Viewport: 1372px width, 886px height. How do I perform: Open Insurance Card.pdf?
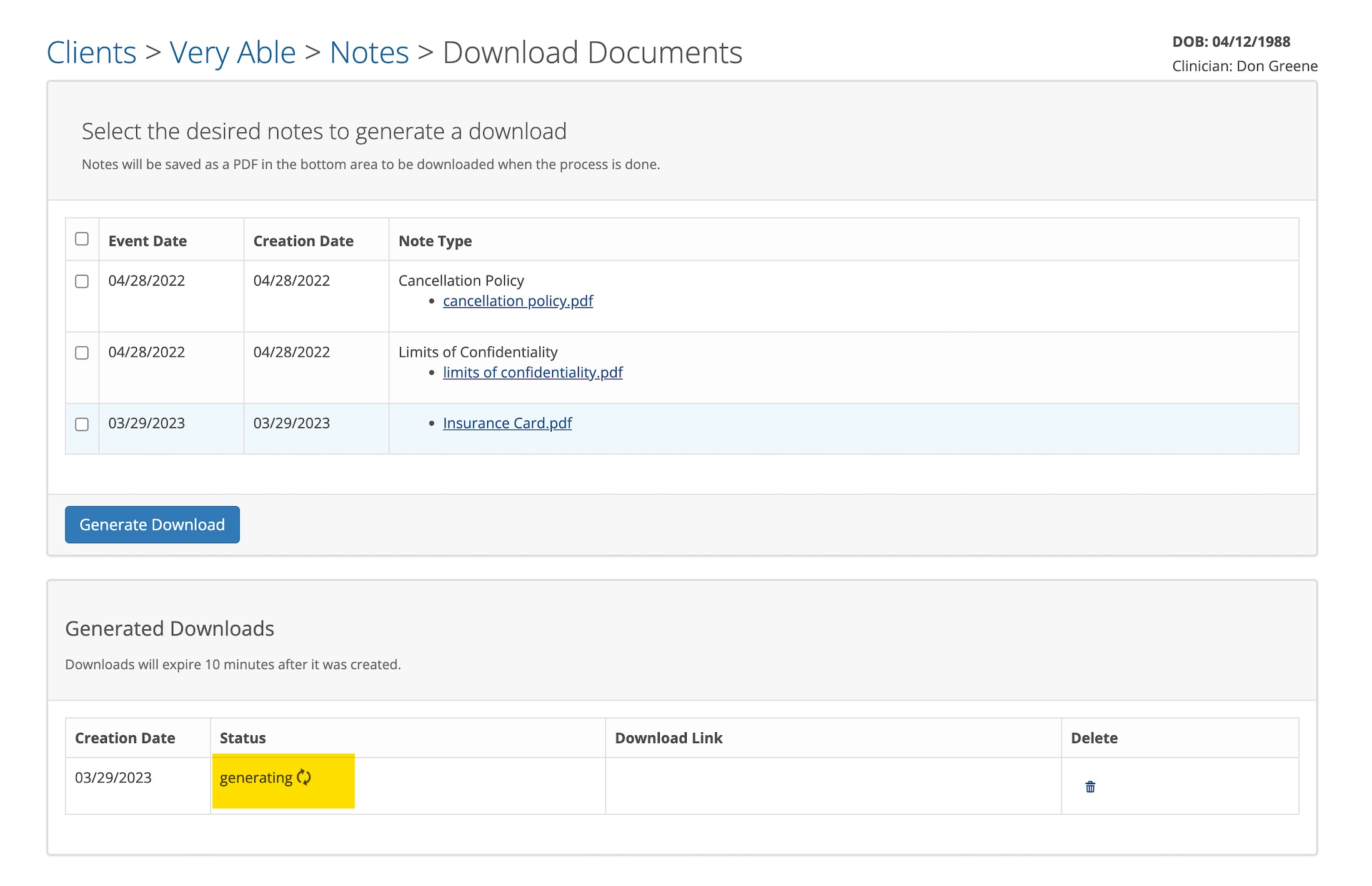click(x=506, y=423)
